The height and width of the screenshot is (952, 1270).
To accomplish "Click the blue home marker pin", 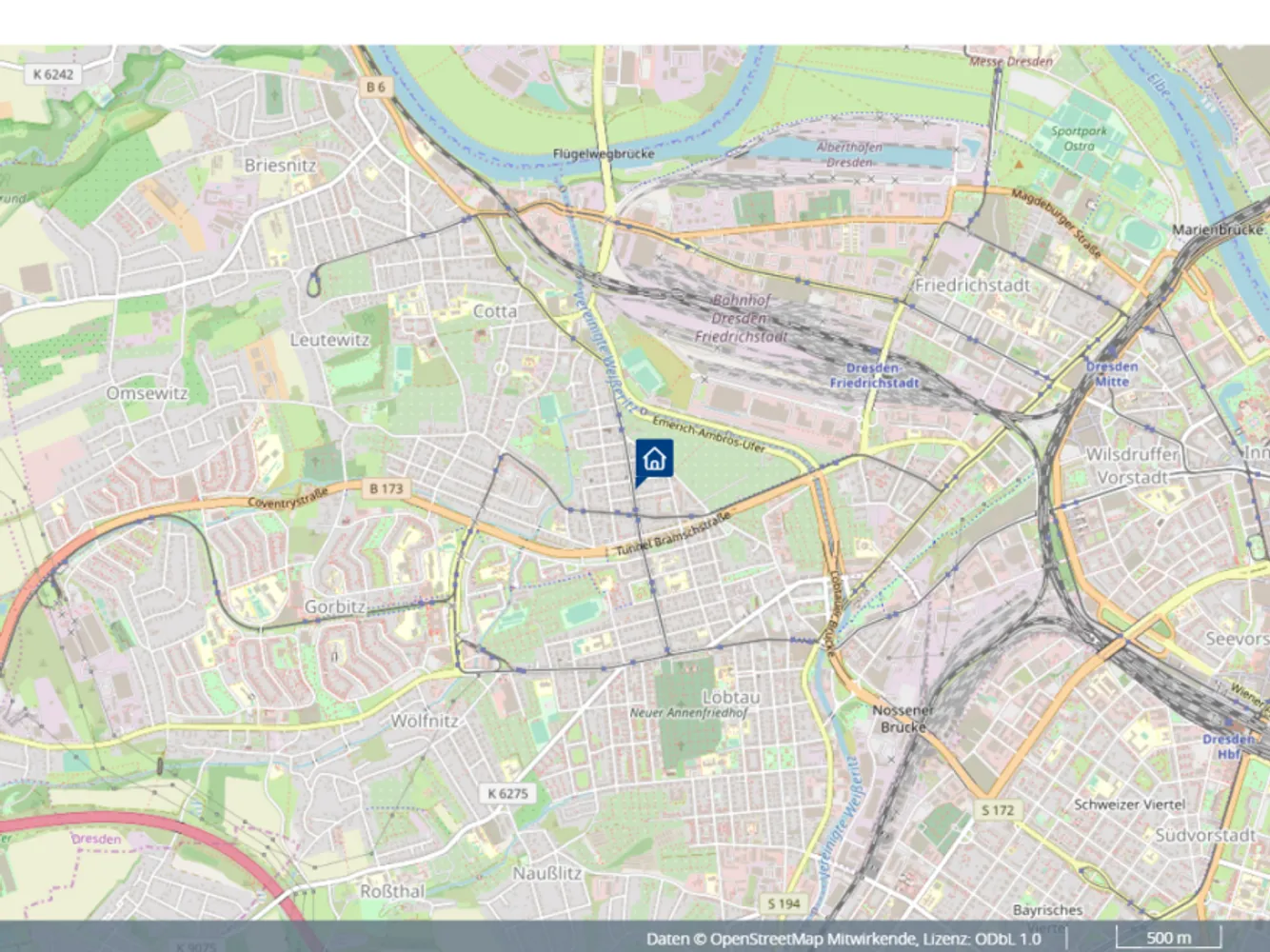I will (654, 462).
